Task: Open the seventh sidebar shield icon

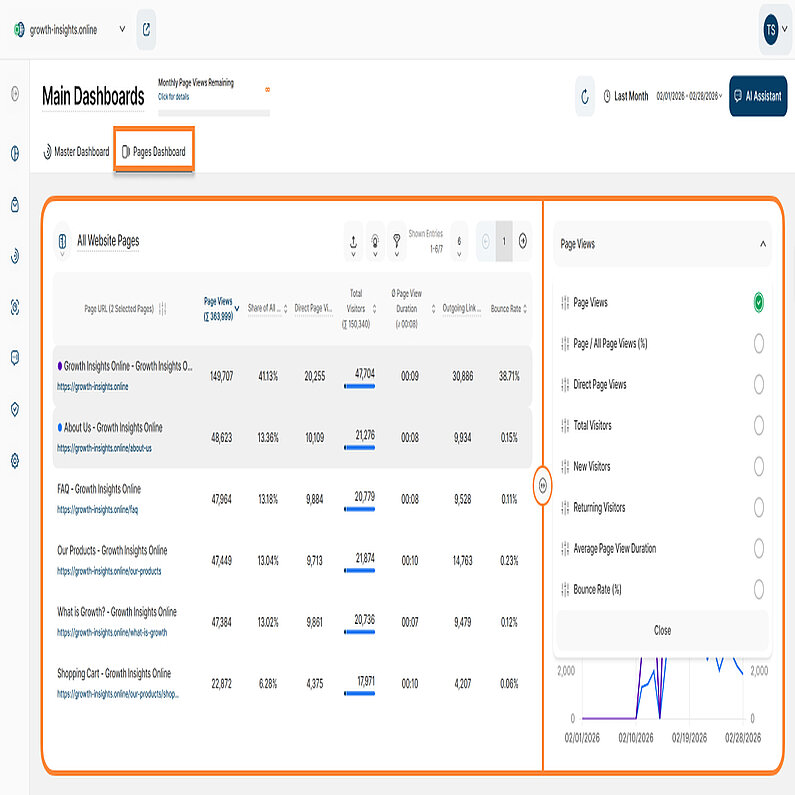Action: [15, 409]
